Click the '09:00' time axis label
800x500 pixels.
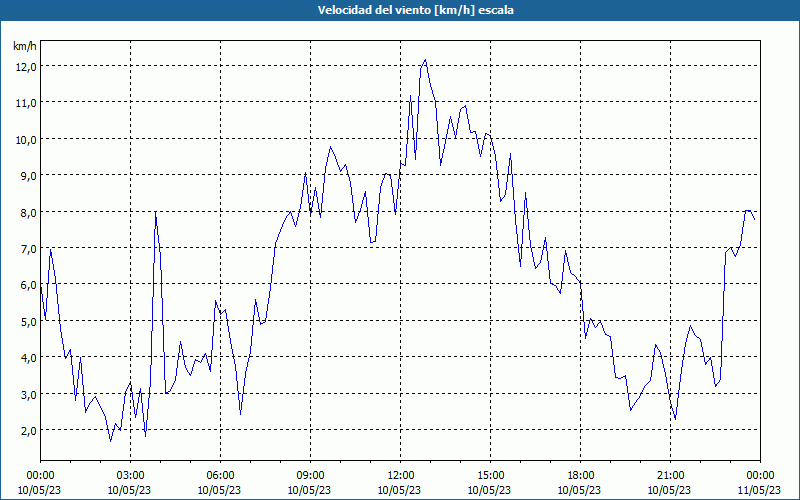click(x=310, y=476)
